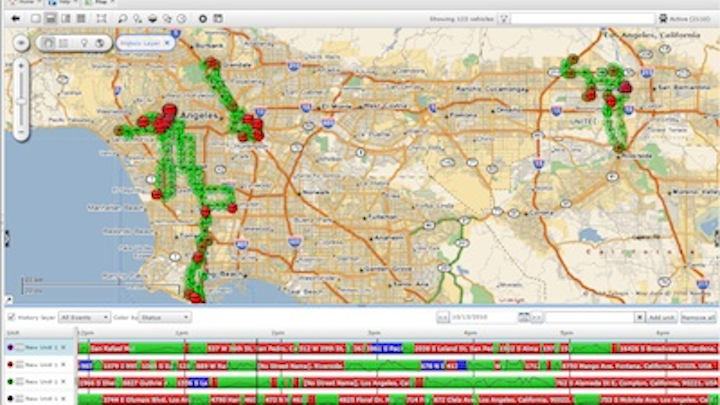Click the black color dot of fourth unit
The width and height of the screenshot is (720, 405).
10,399
